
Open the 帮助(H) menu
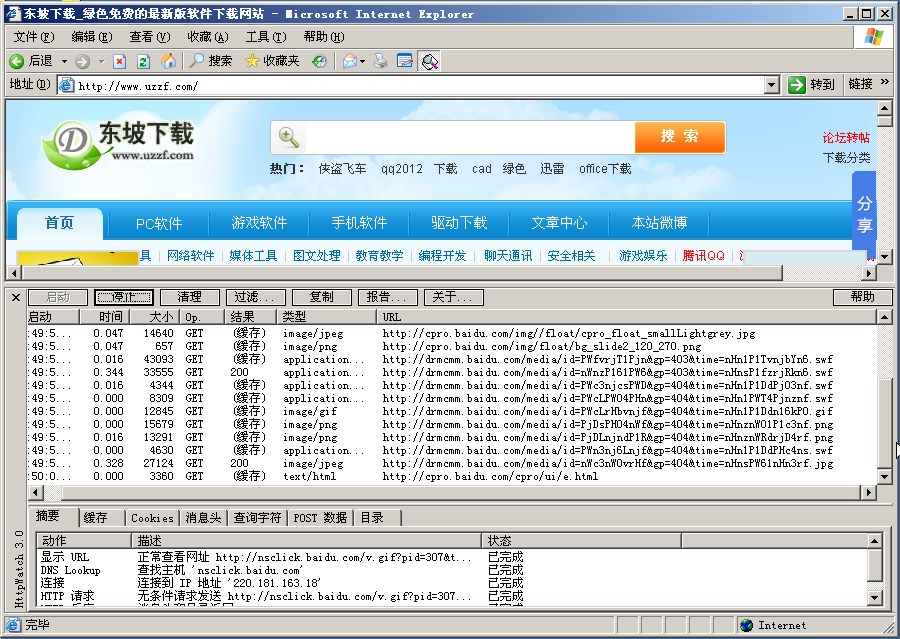[x=324, y=37]
